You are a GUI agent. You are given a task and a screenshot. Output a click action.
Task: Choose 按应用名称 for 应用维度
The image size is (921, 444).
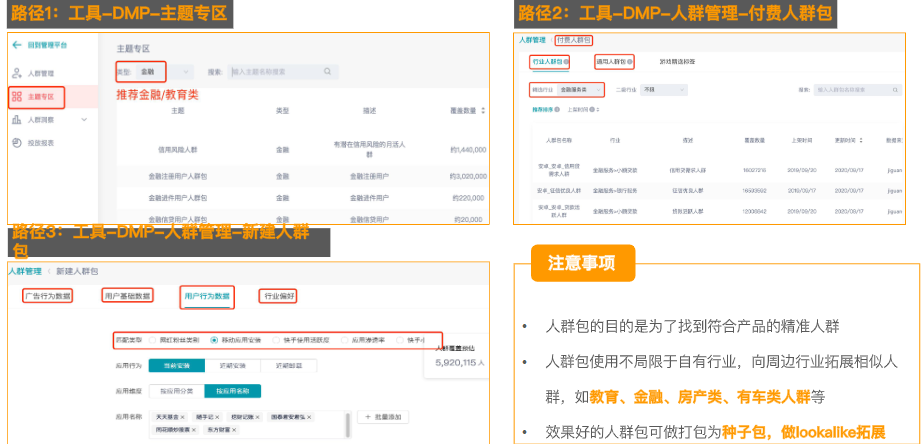233,391
